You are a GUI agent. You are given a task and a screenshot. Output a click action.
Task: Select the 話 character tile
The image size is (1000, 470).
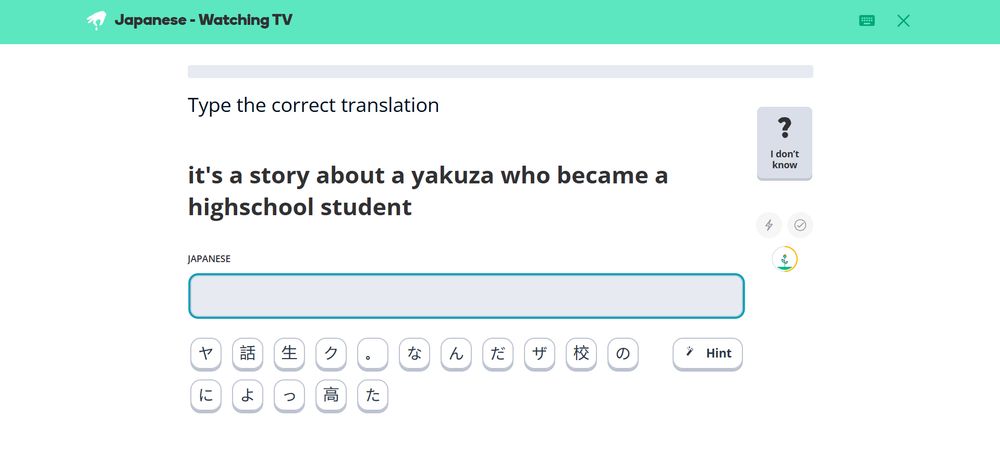point(248,353)
